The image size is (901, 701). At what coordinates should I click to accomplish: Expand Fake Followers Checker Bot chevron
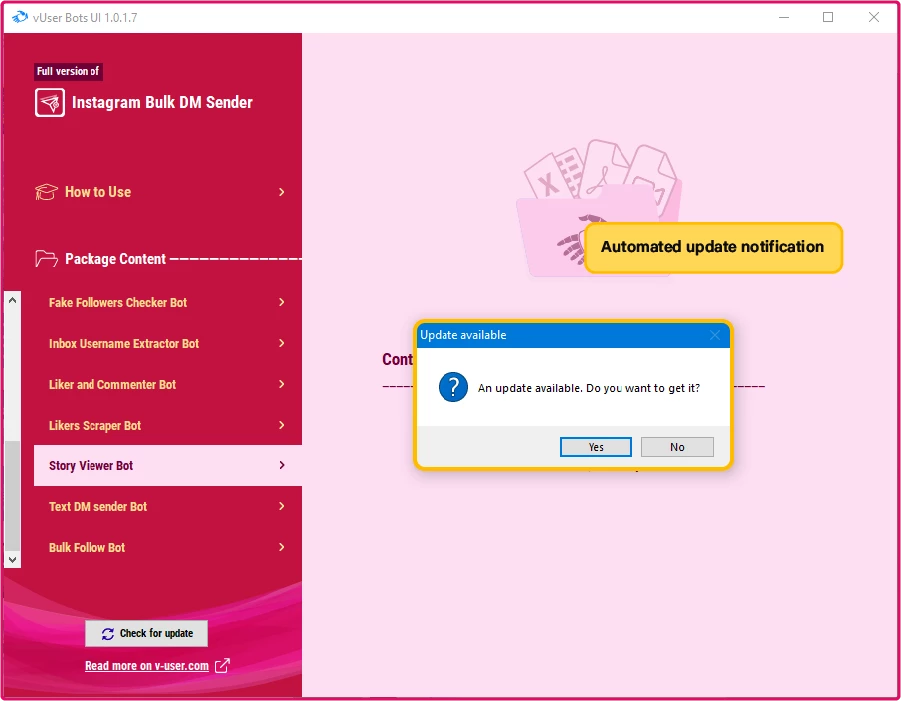pyautogui.click(x=282, y=302)
